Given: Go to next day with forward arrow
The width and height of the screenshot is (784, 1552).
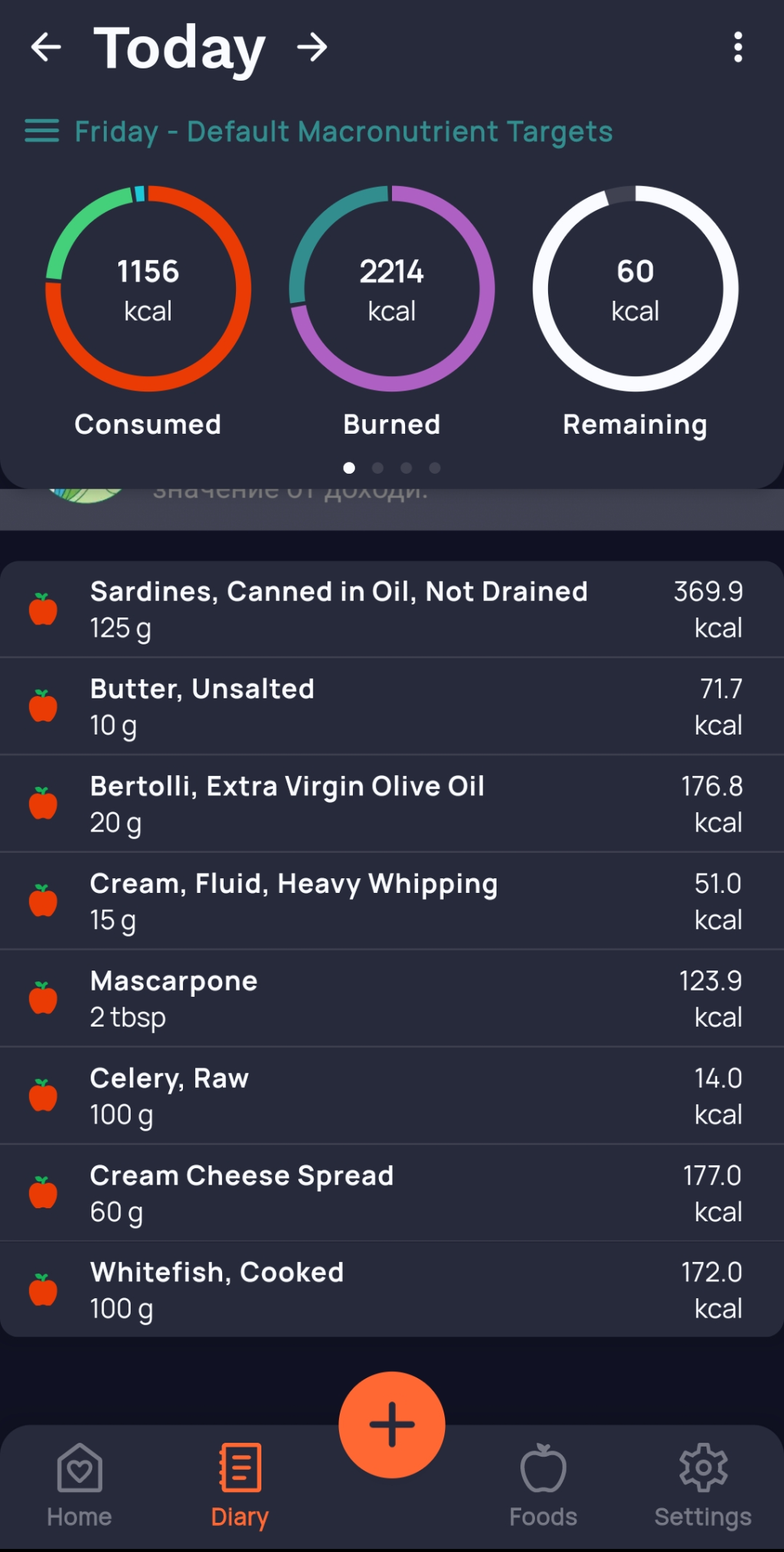Looking at the screenshot, I should click(312, 48).
